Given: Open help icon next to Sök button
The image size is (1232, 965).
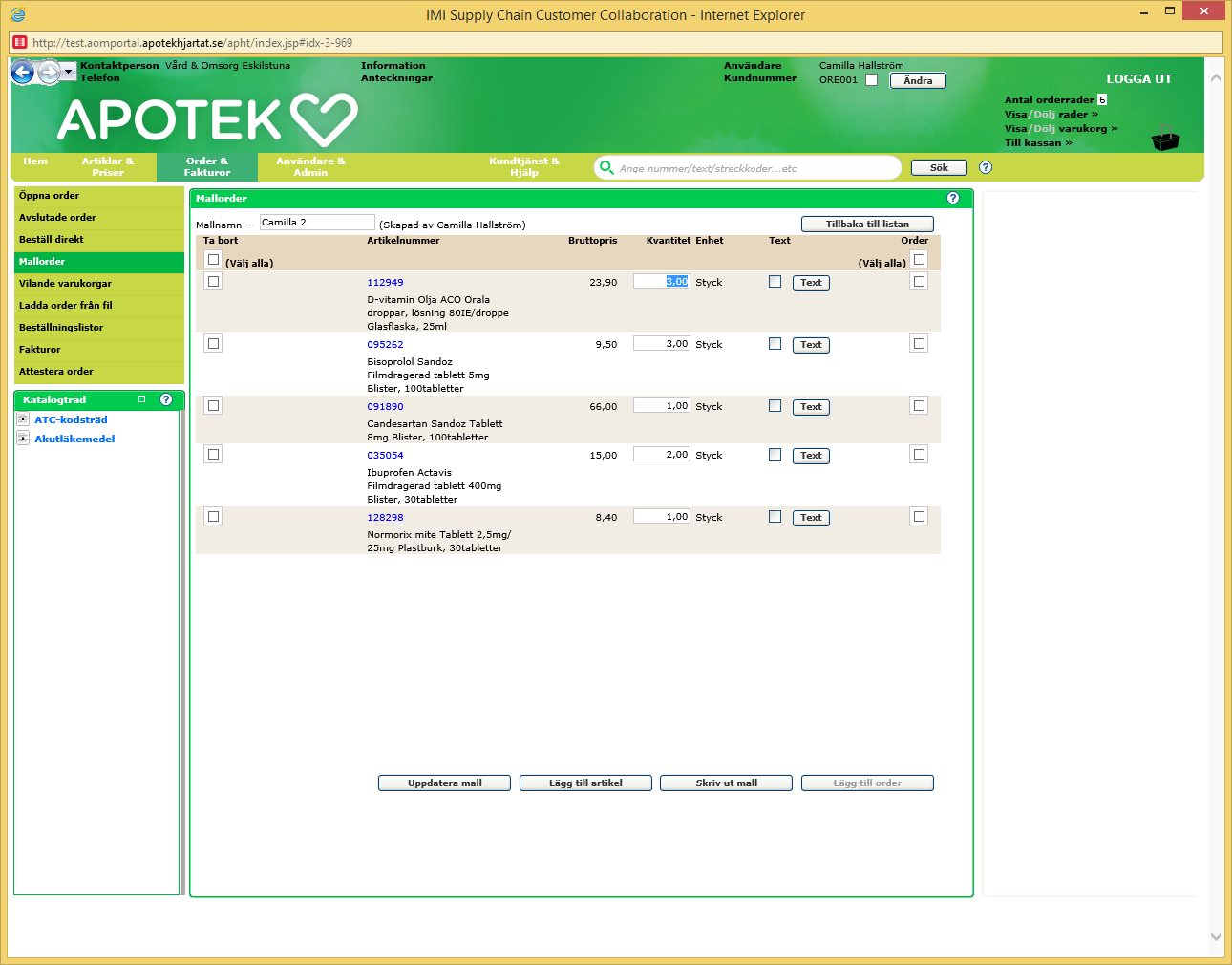Looking at the screenshot, I should click(x=986, y=167).
